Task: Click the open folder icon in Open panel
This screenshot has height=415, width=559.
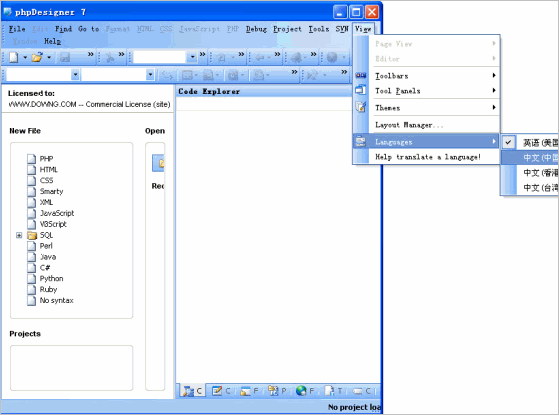Action: 158,163
